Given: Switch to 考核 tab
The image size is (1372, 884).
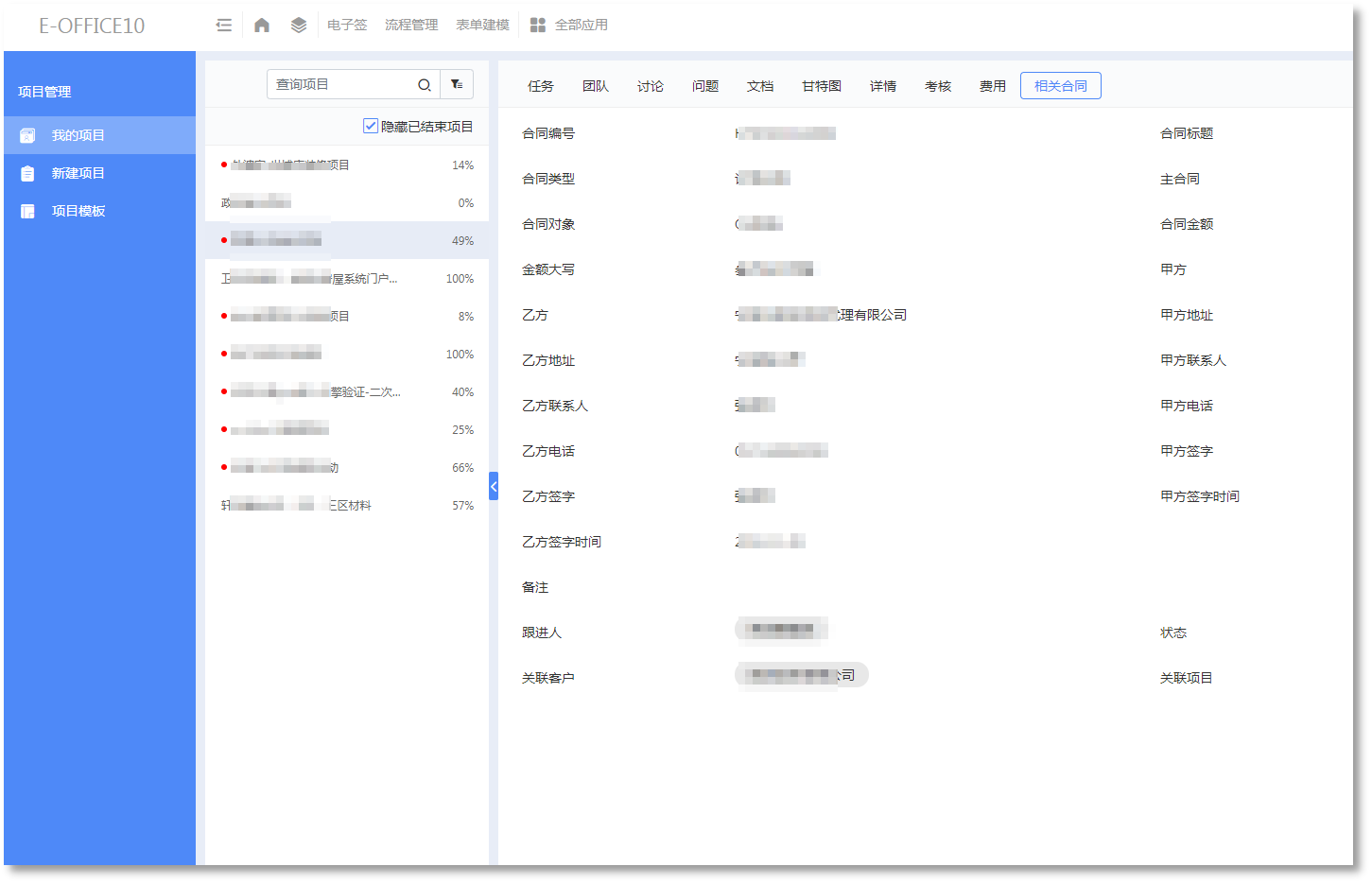Looking at the screenshot, I should [x=938, y=86].
